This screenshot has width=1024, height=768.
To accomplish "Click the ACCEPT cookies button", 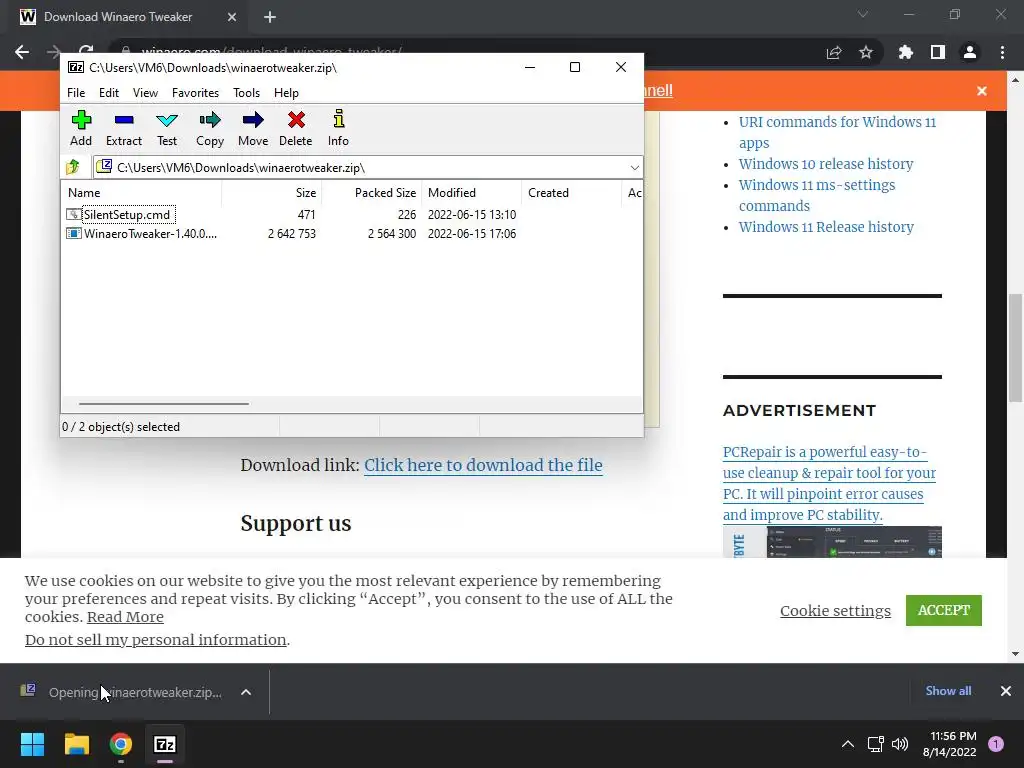I will (943, 610).
